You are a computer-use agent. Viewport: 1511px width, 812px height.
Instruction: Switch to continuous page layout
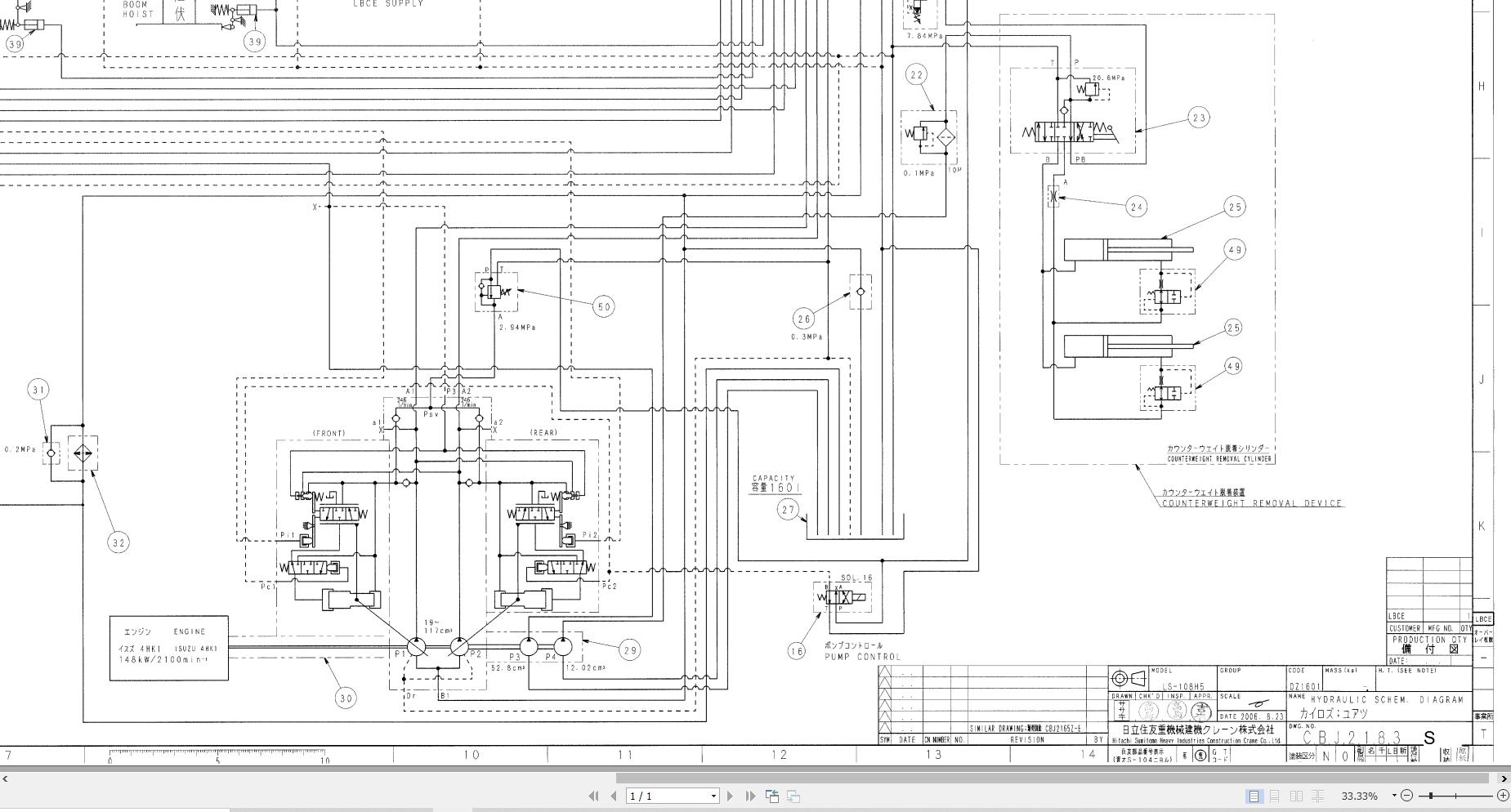click(1274, 796)
